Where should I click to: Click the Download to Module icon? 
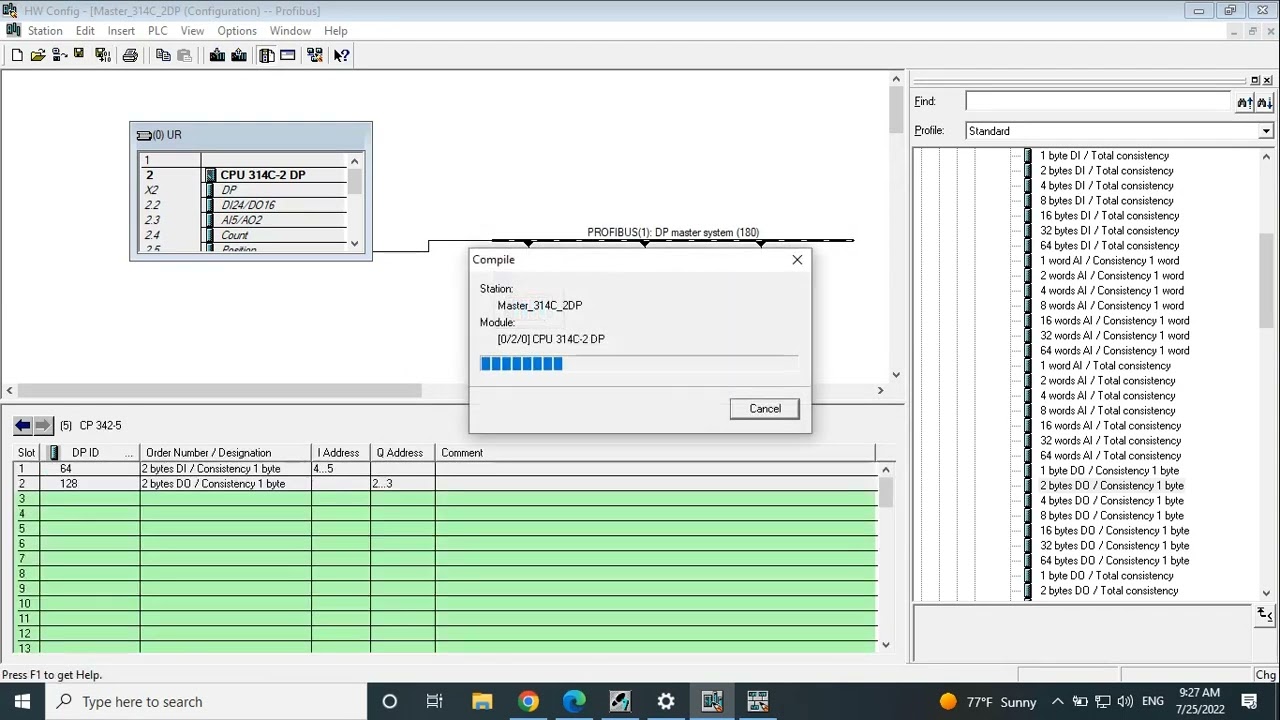(217, 55)
